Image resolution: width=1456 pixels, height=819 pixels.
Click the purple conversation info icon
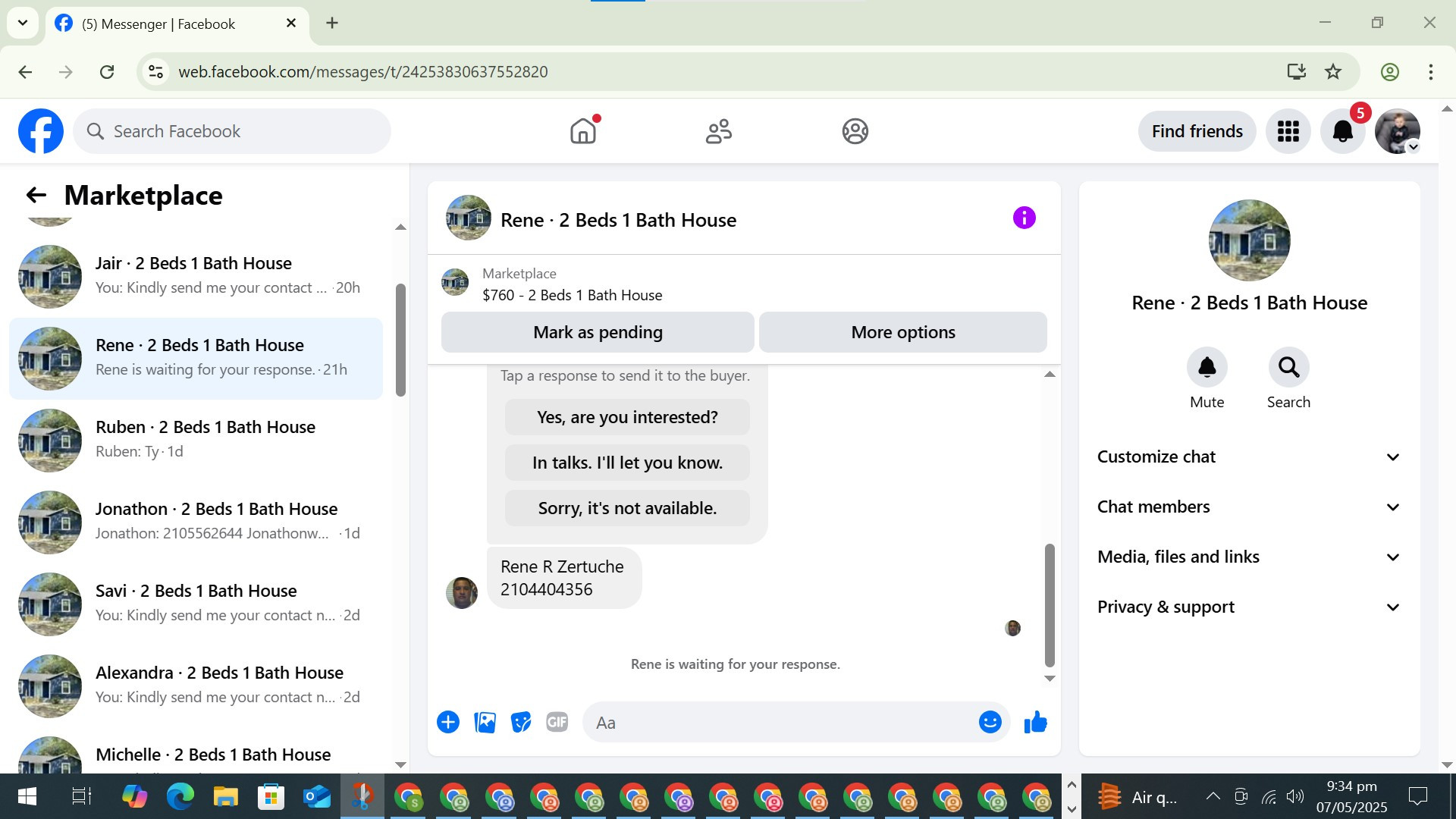[x=1024, y=218]
